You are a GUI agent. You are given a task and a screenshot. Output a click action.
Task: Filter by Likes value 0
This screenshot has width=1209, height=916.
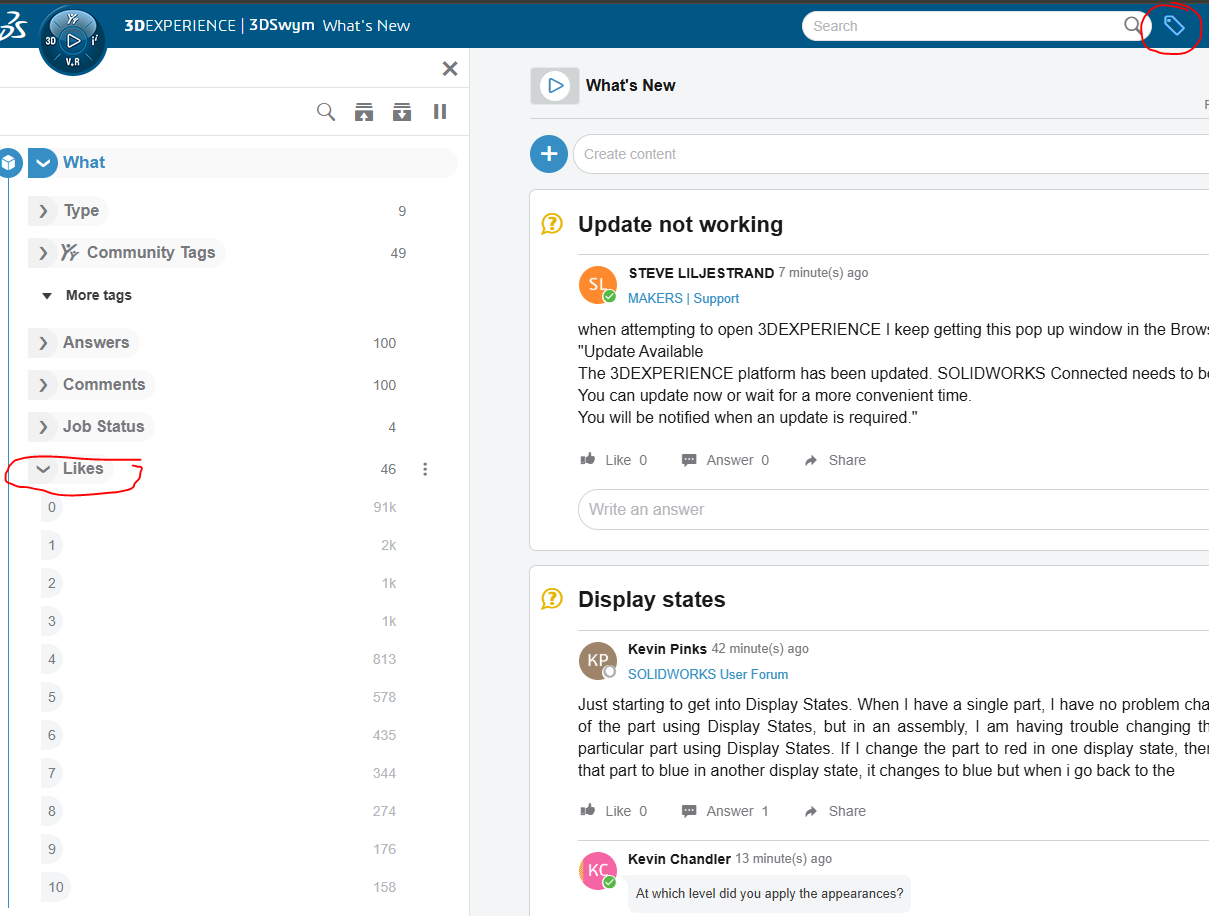click(x=52, y=507)
